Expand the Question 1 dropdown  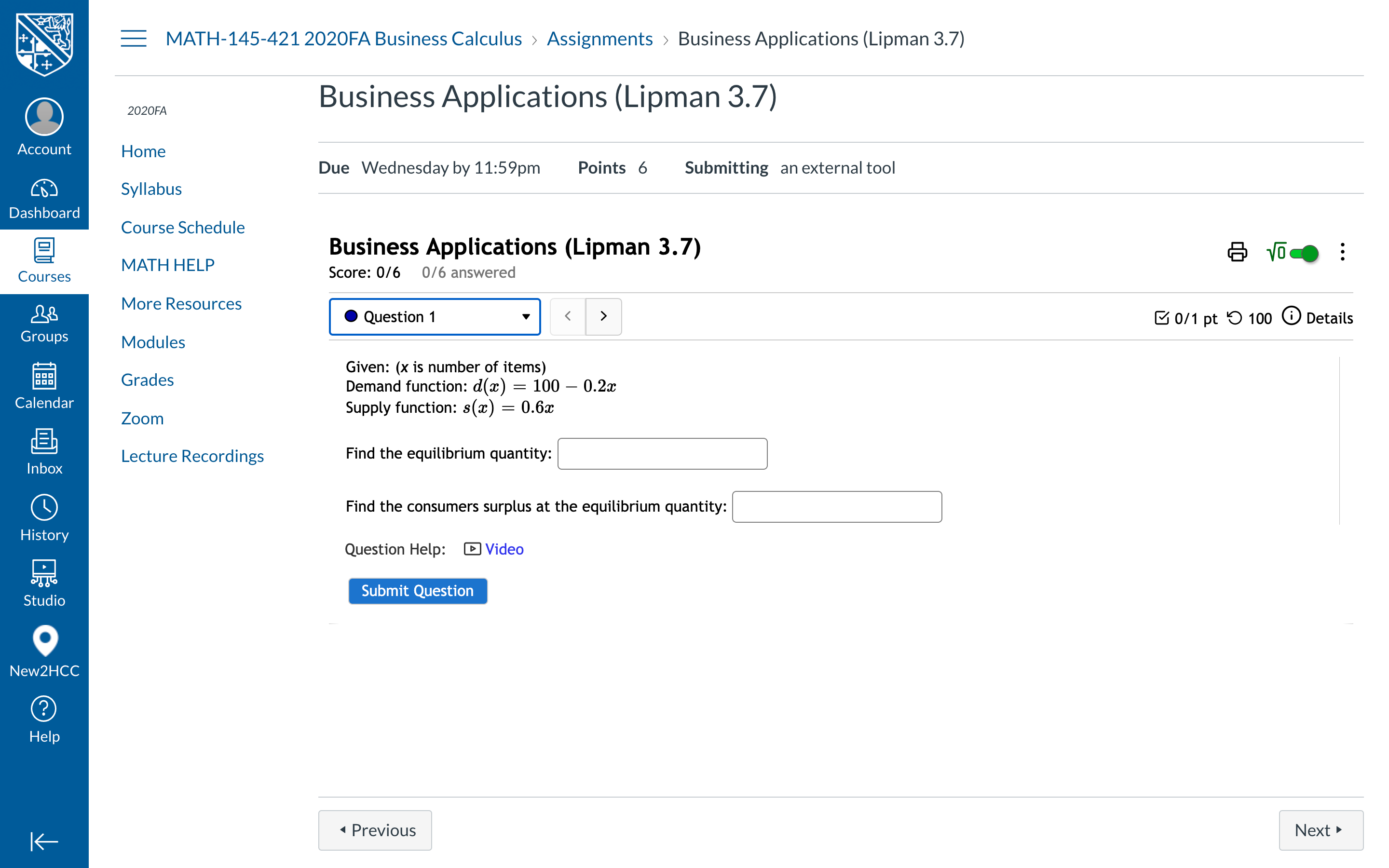(x=435, y=316)
